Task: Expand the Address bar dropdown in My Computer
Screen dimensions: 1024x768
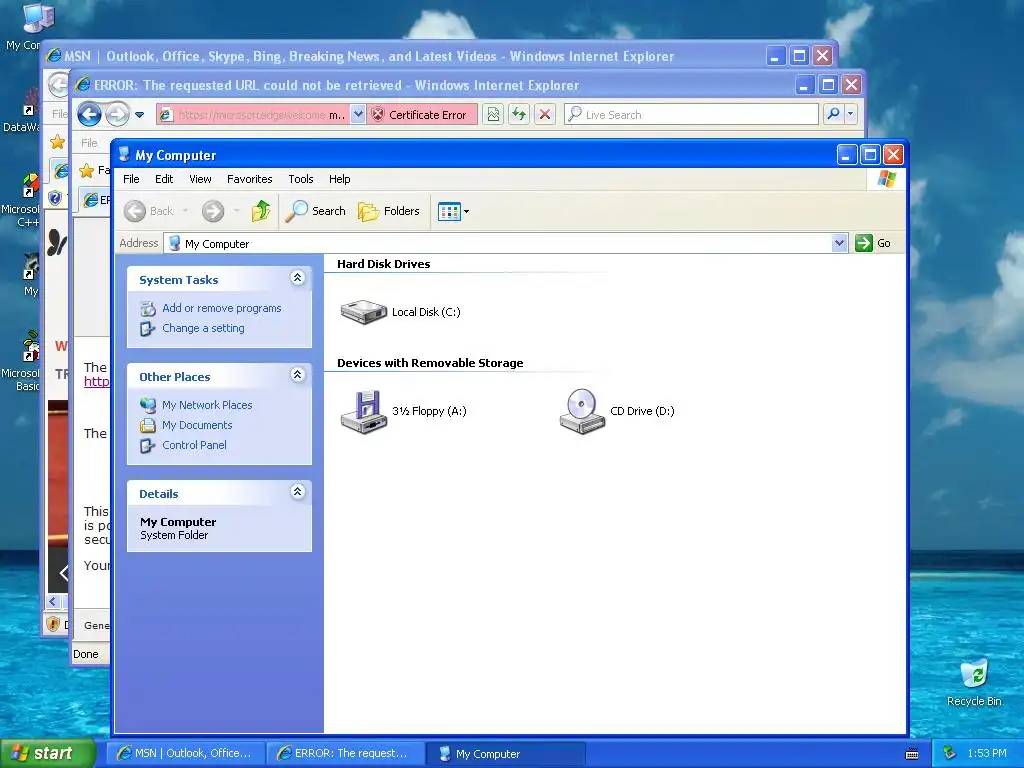Action: coord(839,244)
